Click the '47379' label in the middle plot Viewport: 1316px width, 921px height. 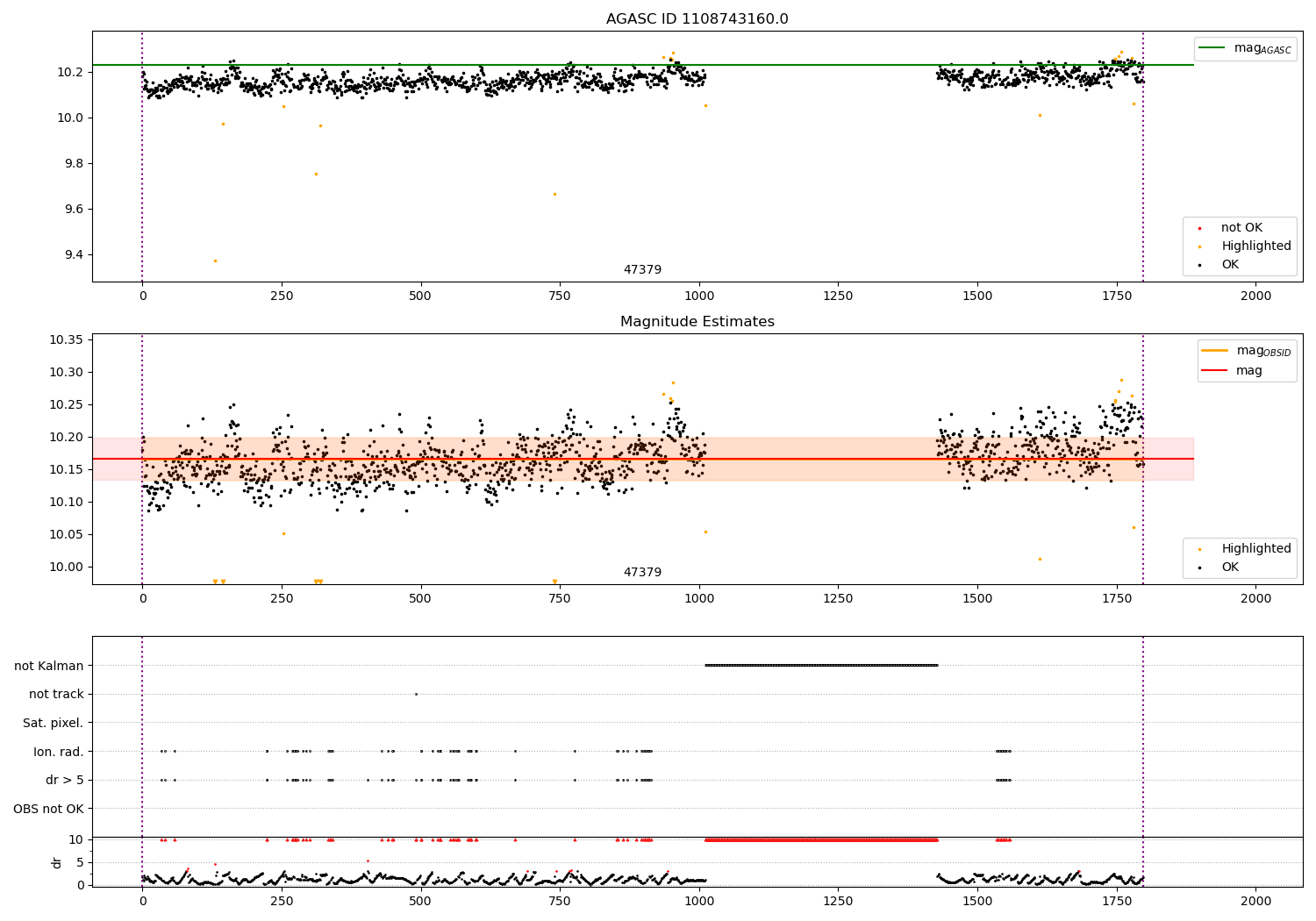point(642,573)
